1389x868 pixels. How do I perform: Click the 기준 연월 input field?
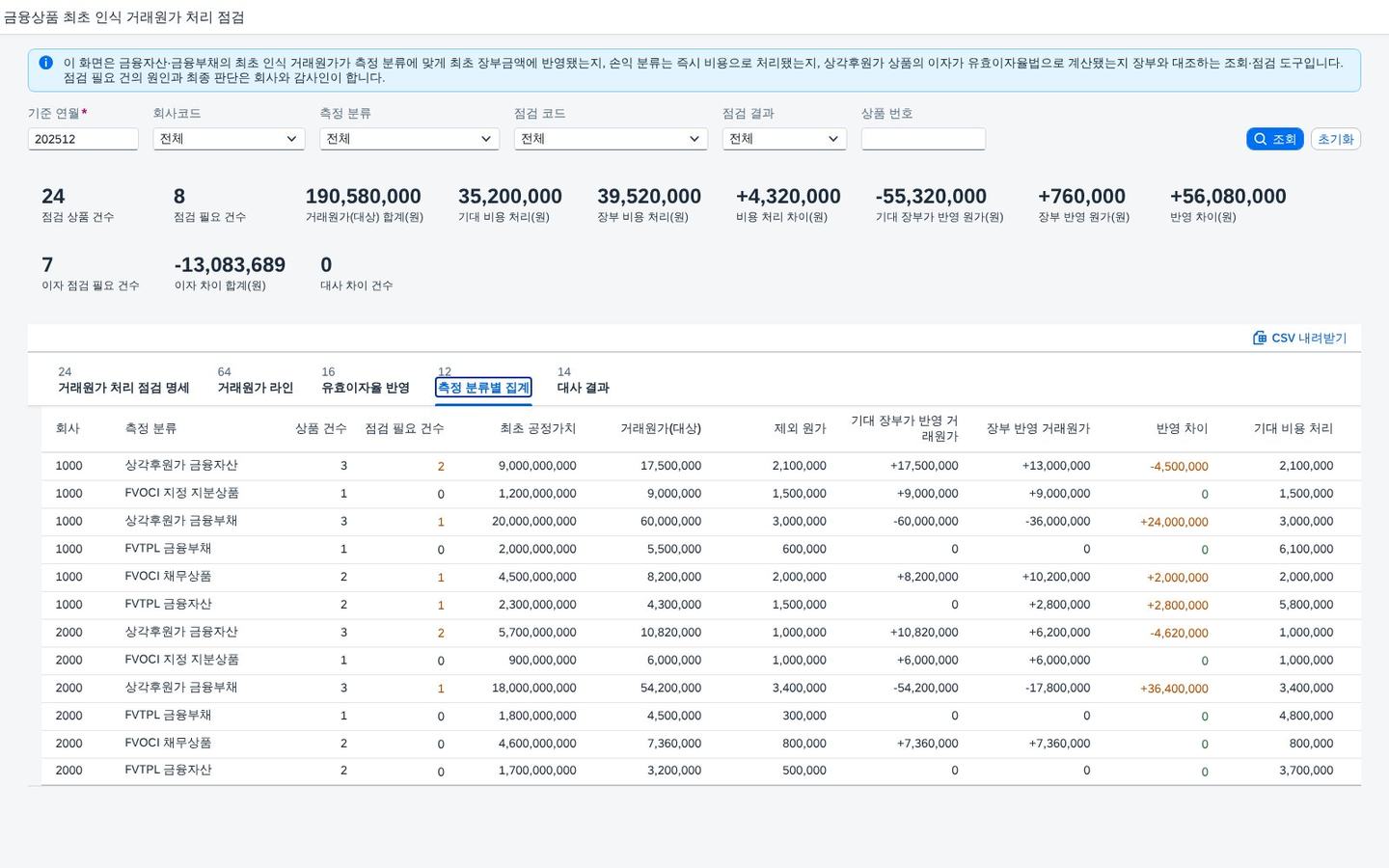pos(83,139)
